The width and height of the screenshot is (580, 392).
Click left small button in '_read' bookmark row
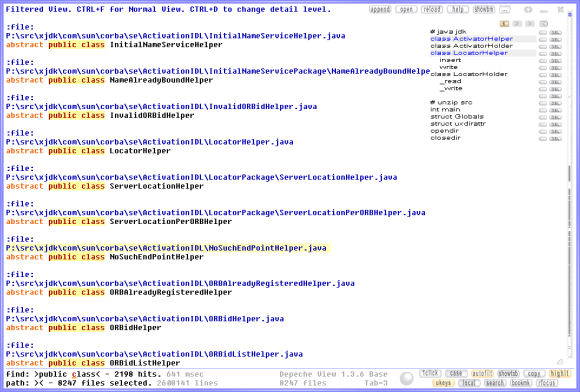[543, 82]
